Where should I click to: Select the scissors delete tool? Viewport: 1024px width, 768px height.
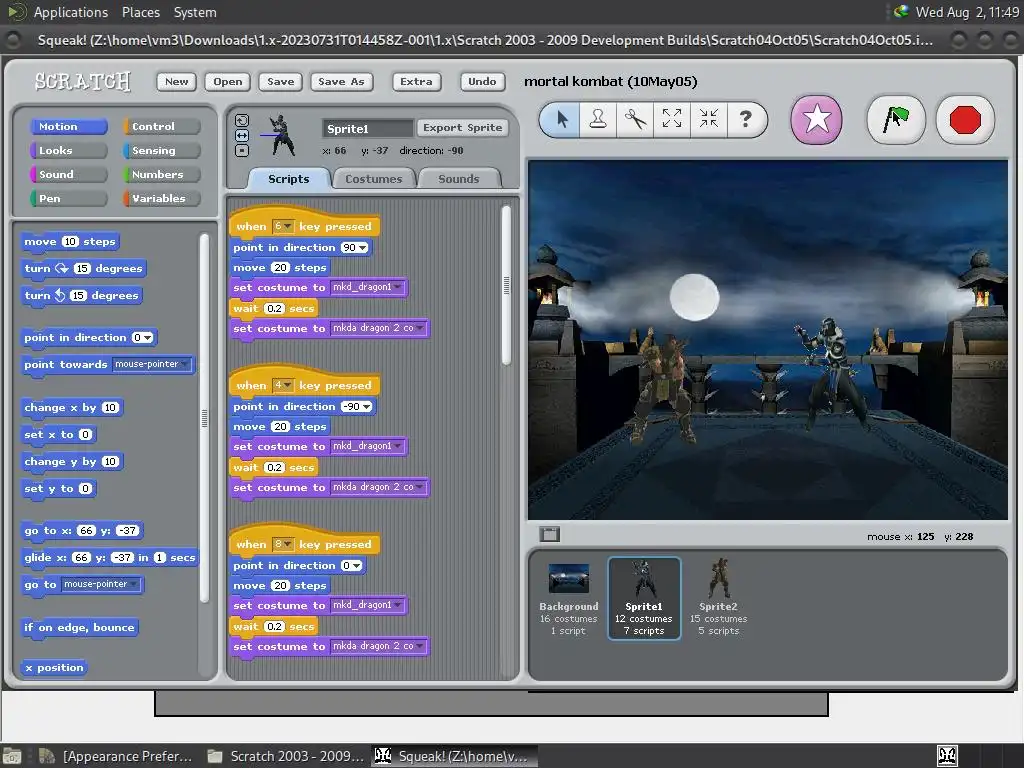[635, 120]
